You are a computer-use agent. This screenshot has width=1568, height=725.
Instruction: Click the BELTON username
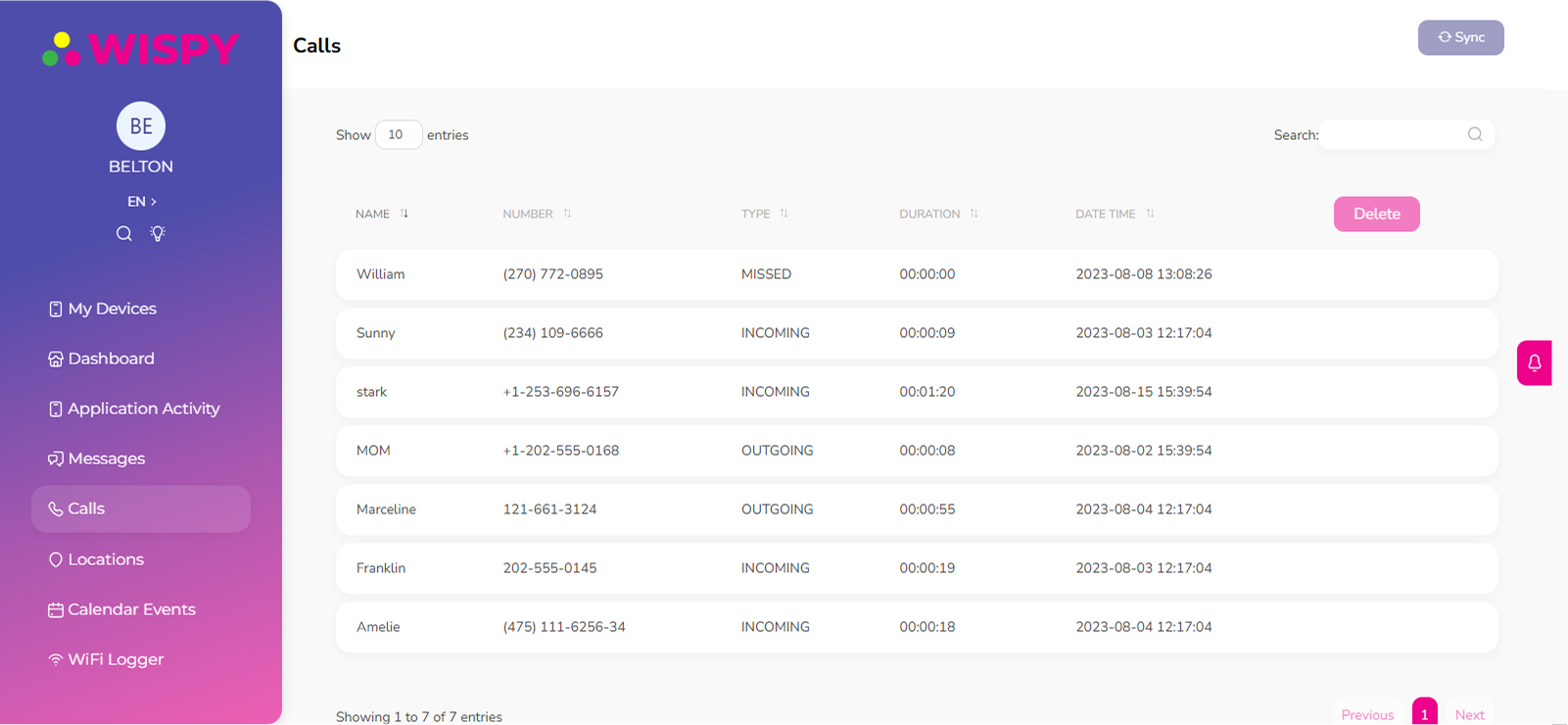(x=141, y=167)
